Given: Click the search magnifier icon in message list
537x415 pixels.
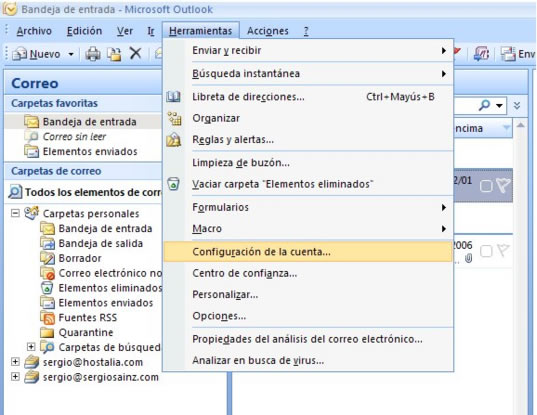Looking at the screenshot, I should coord(485,105).
